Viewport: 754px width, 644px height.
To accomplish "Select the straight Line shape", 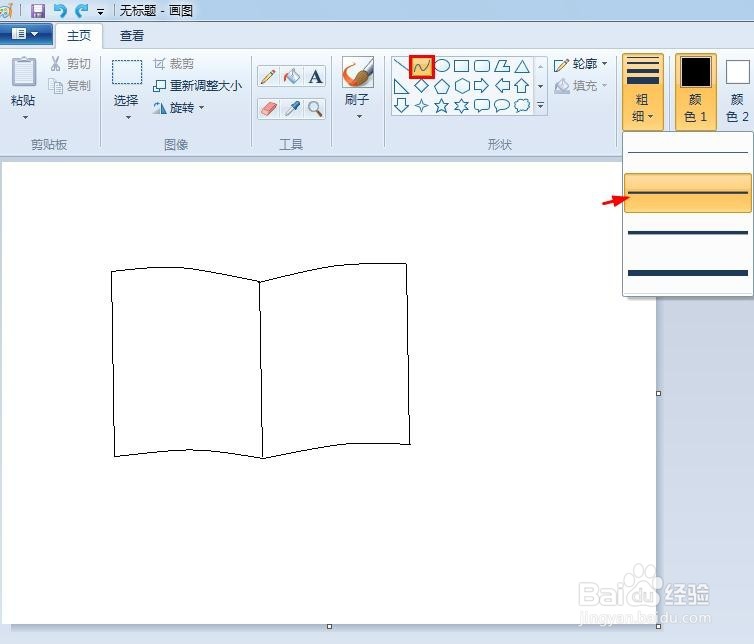I will (400, 66).
